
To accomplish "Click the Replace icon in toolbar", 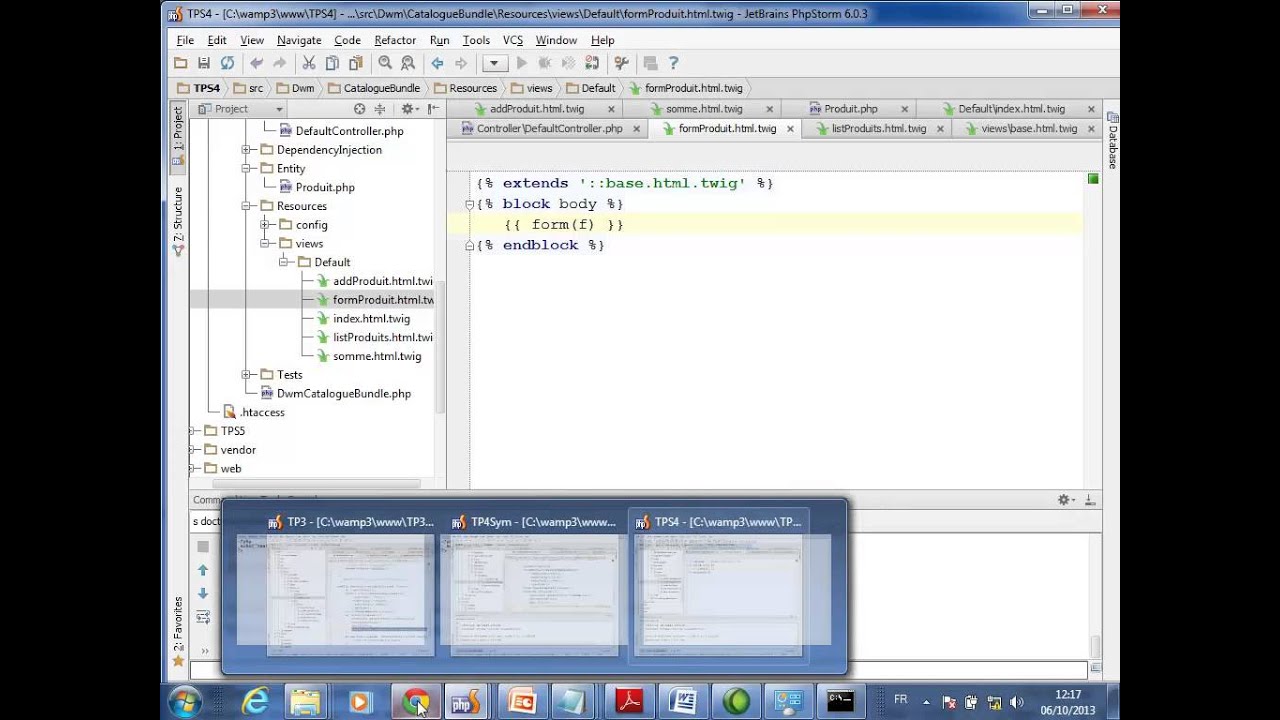I will click(x=408, y=63).
